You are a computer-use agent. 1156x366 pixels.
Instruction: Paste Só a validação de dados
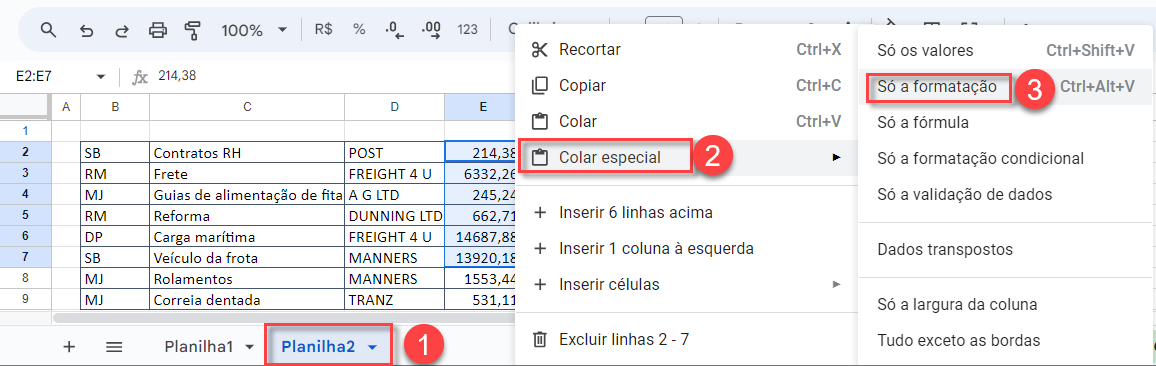click(1006, 194)
